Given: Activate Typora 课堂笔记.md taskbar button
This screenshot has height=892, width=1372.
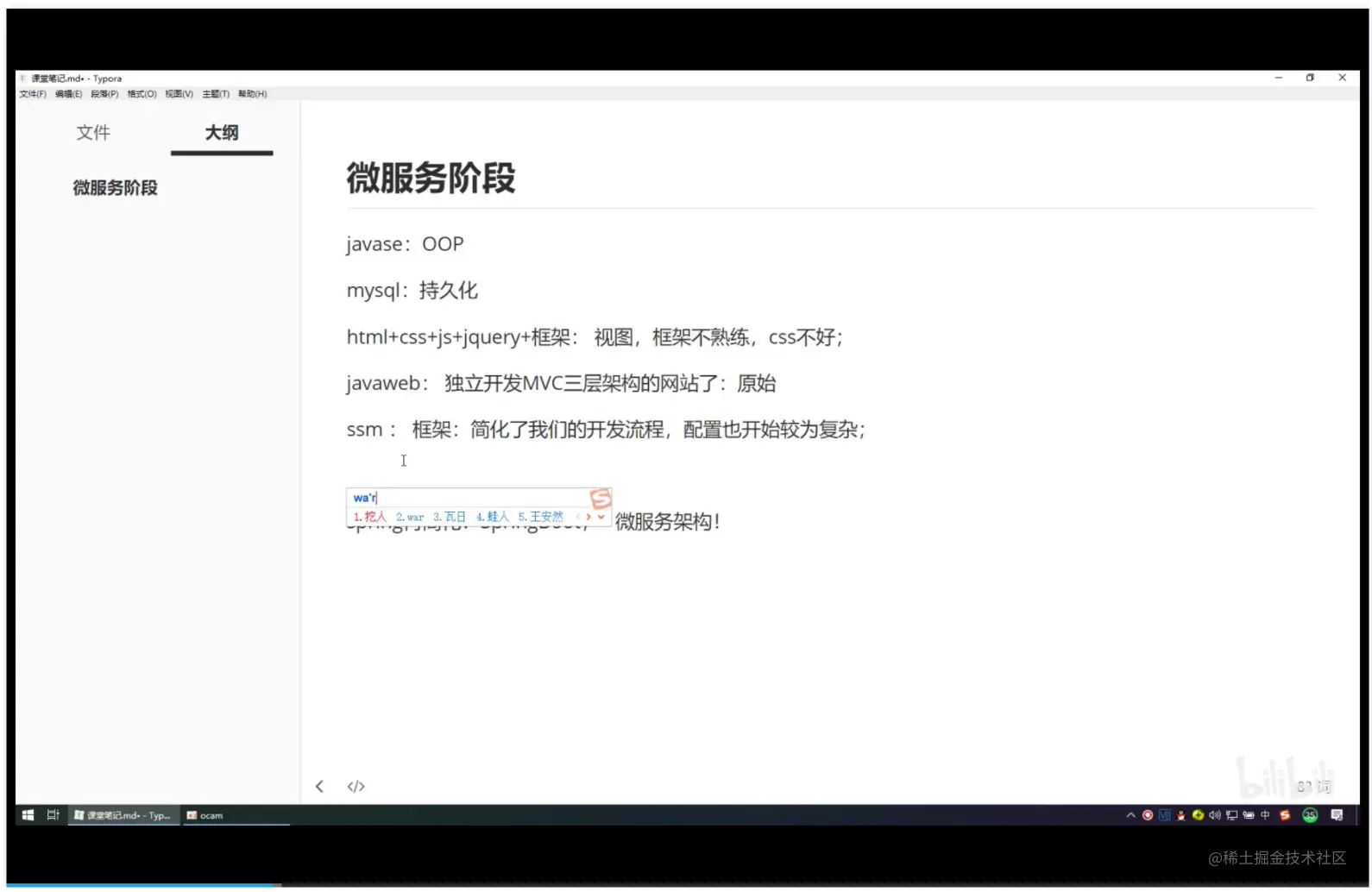Looking at the screenshot, I should (x=123, y=815).
